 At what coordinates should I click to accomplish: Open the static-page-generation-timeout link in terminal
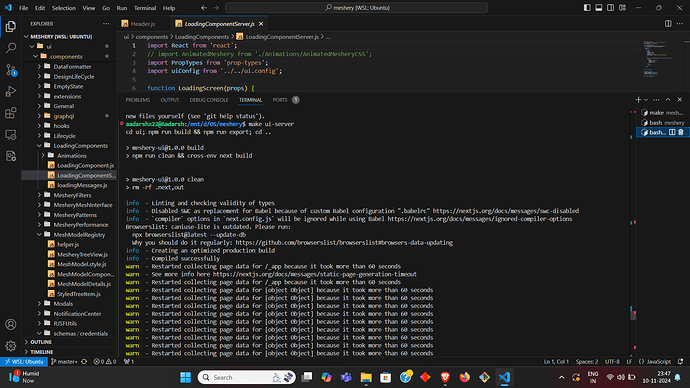315,274
